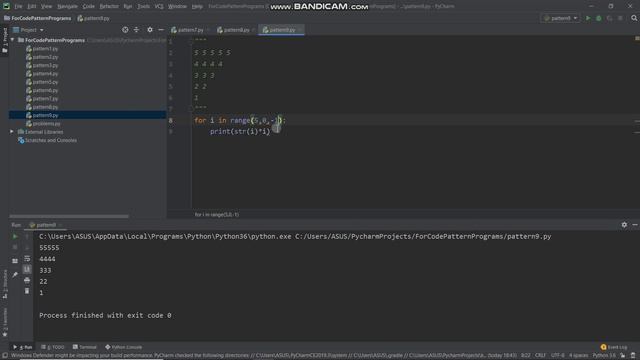Viewport: 640px width, 360px height.
Task: Open the VCS menu
Action: (159, 7)
